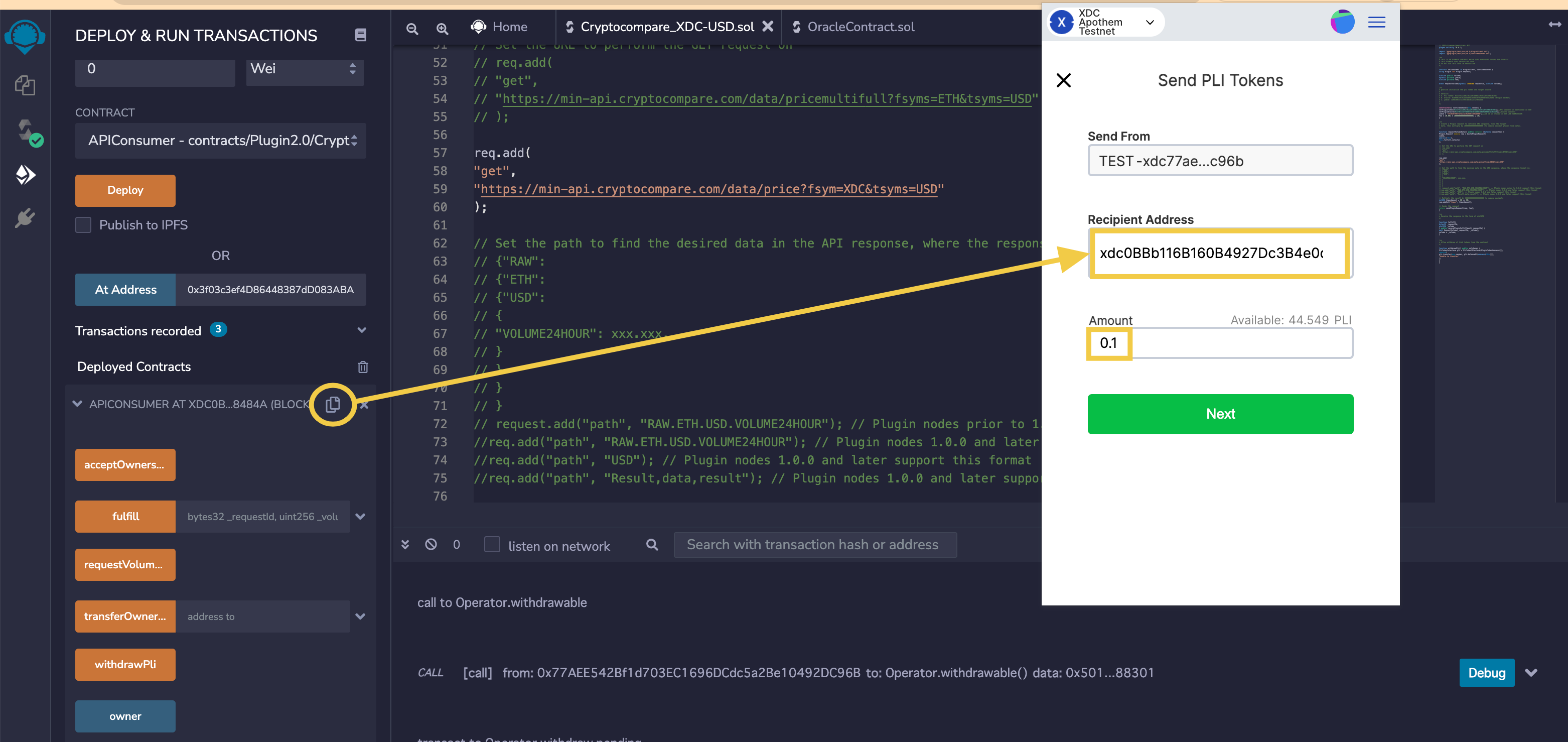Viewport: 1568px width, 742px height.
Task: Enable listen on network
Action: click(492, 545)
